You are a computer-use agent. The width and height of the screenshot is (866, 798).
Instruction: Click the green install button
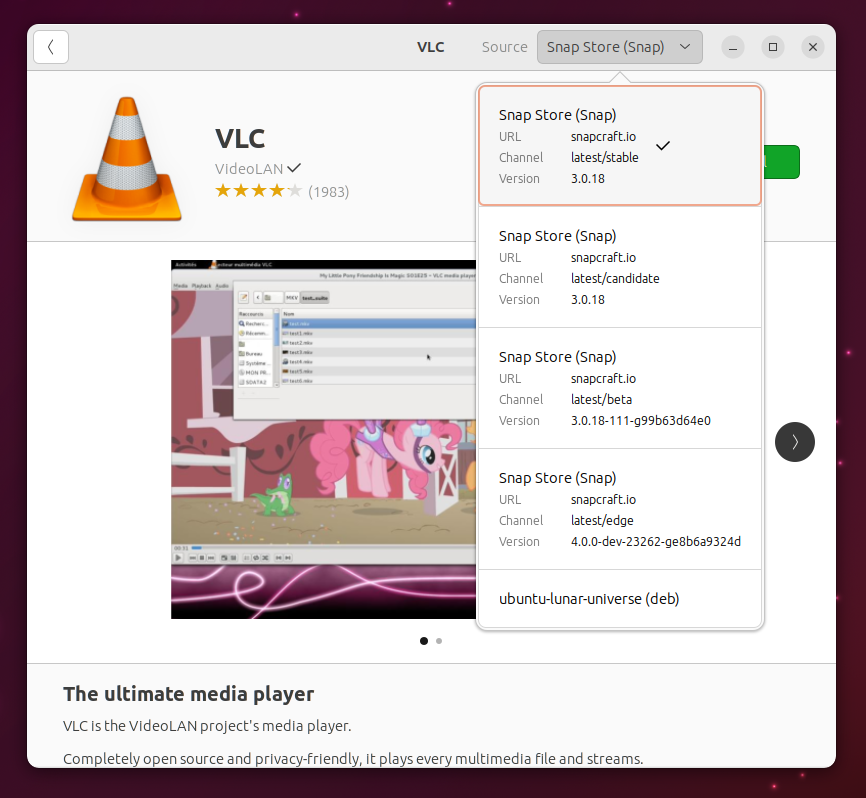(781, 162)
